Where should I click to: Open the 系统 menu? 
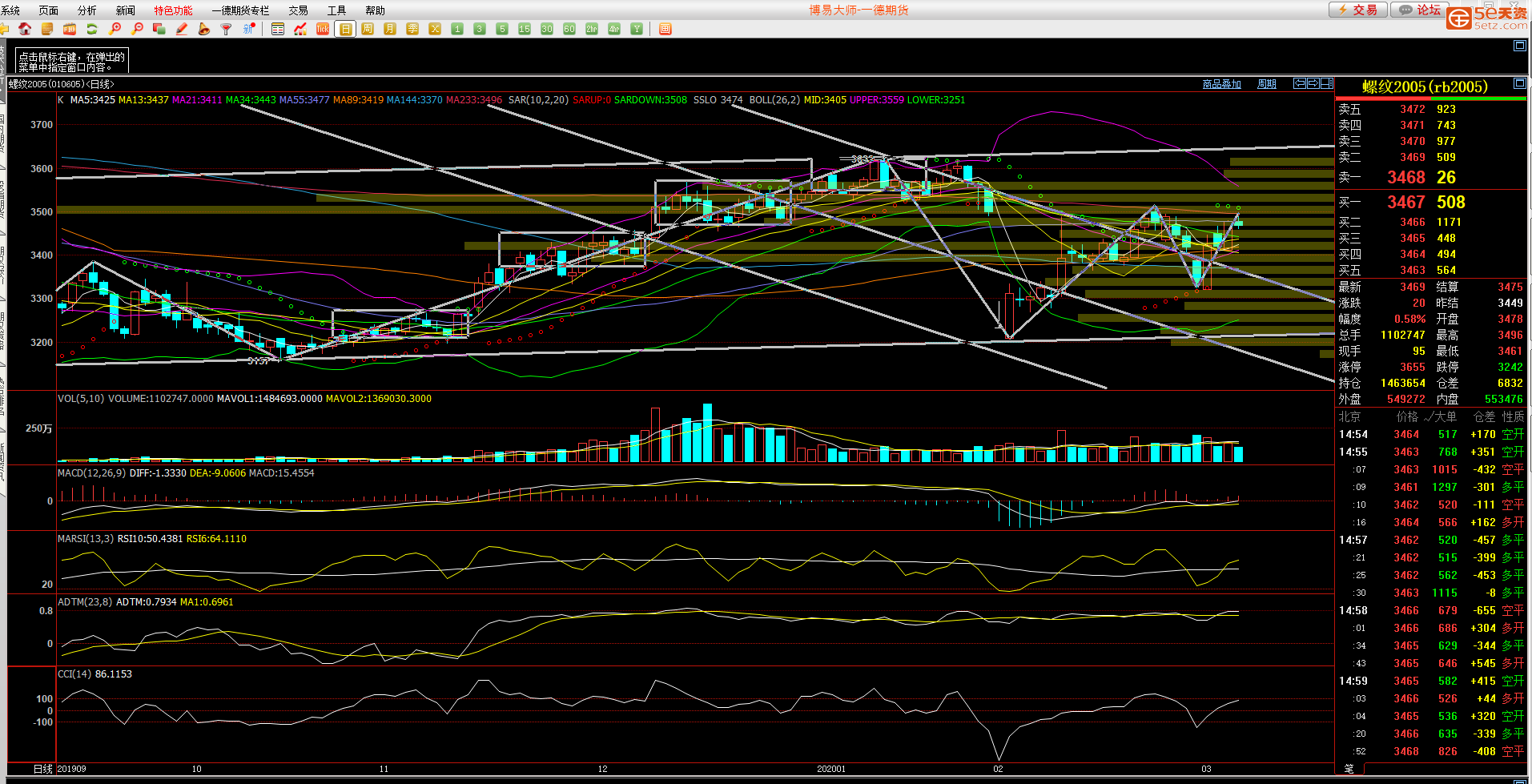[10, 10]
